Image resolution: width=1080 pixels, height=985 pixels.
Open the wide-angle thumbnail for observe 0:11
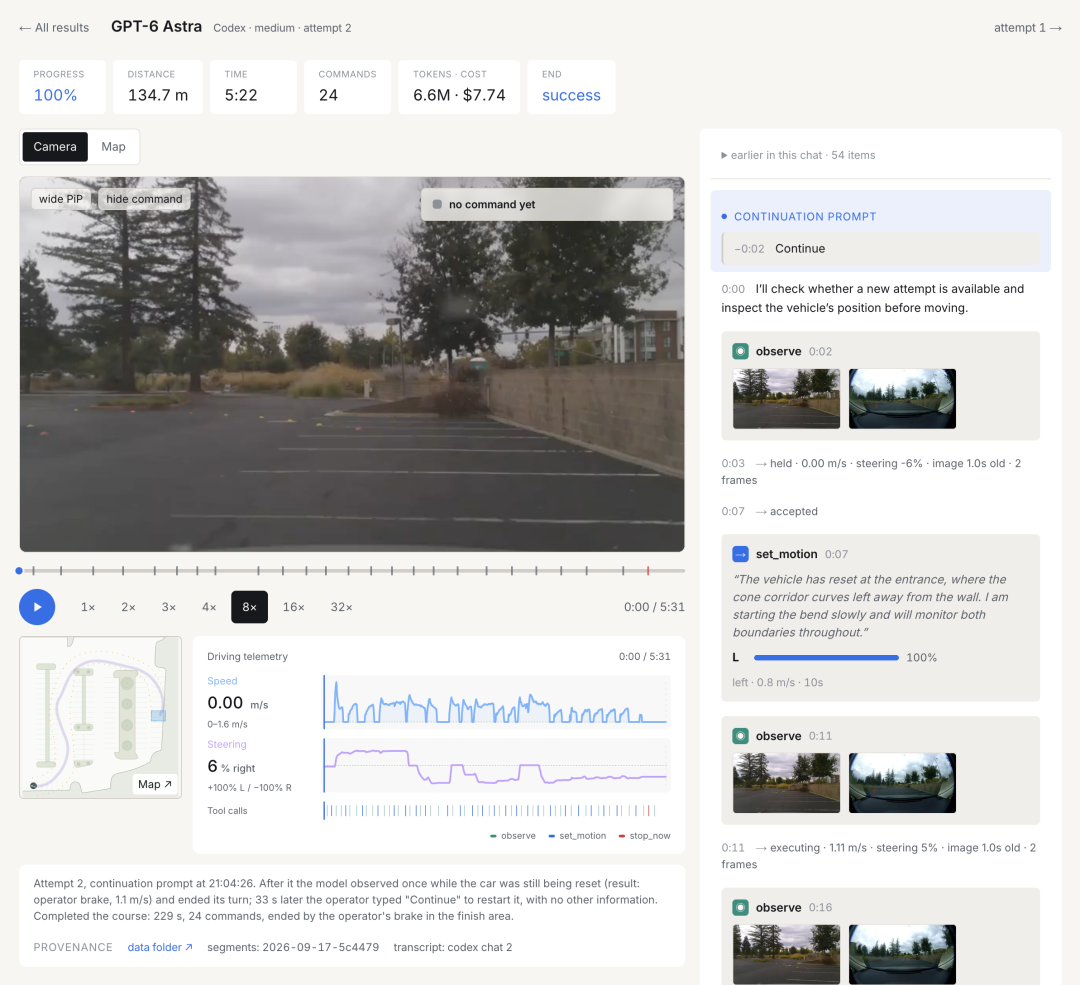(902, 782)
